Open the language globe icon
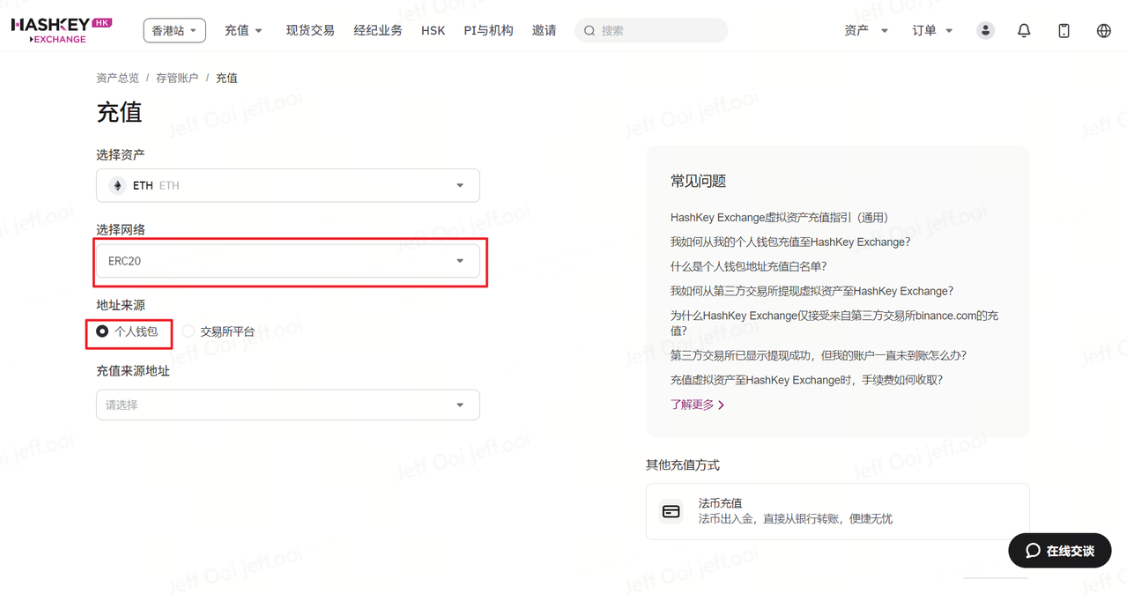The image size is (1127, 595). [x=1104, y=30]
